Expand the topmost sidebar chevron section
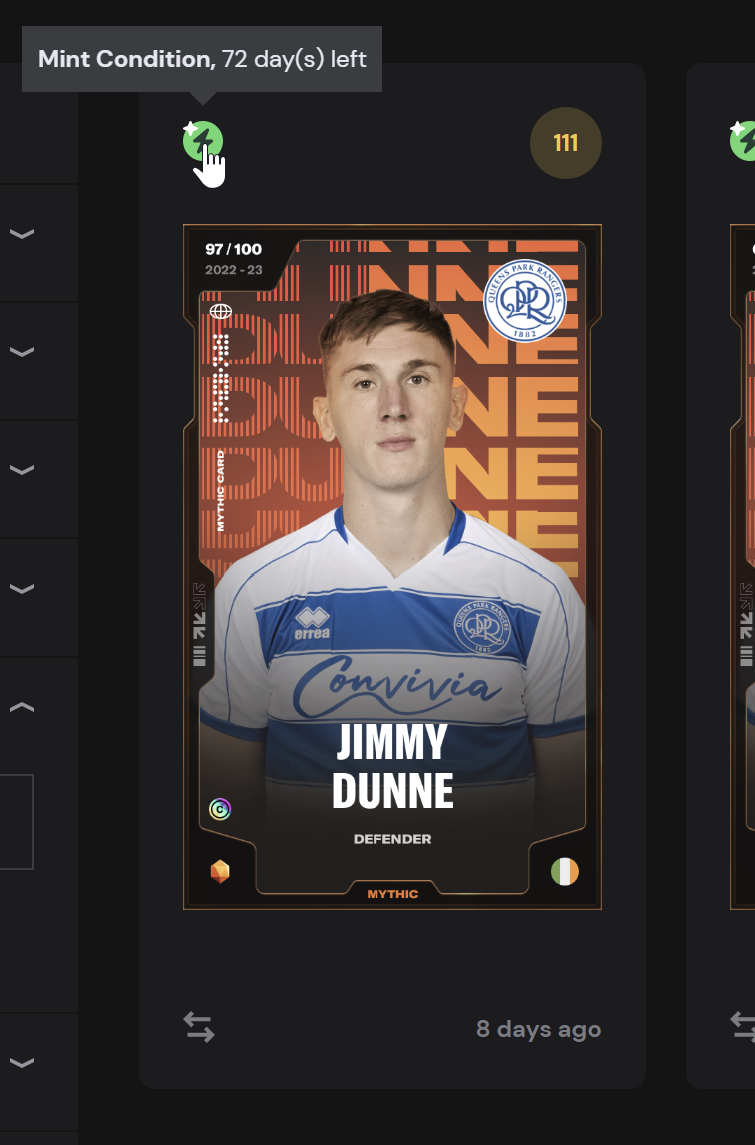This screenshot has width=755, height=1145. pos(22,234)
